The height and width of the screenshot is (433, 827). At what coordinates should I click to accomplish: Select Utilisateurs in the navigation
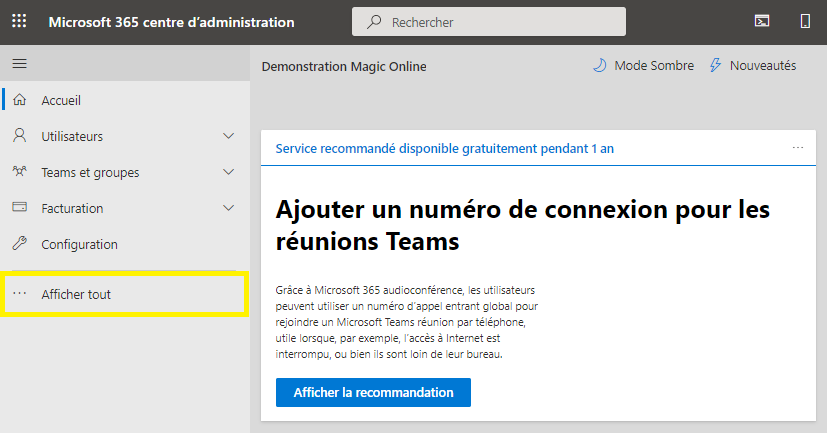[124, 136]
